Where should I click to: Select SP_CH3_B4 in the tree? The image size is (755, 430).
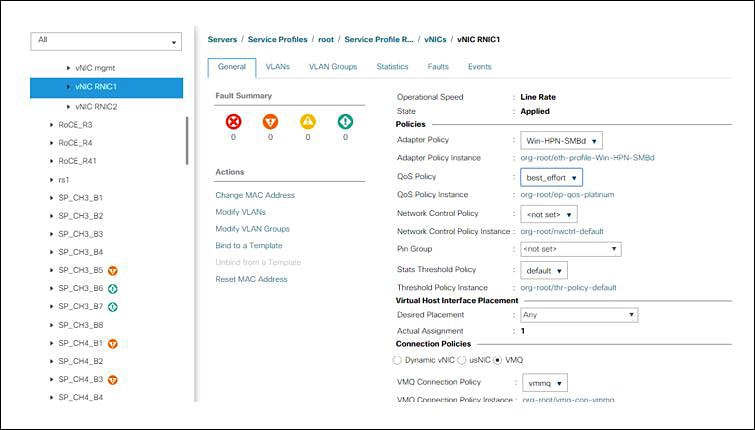(x=80, y=252)
